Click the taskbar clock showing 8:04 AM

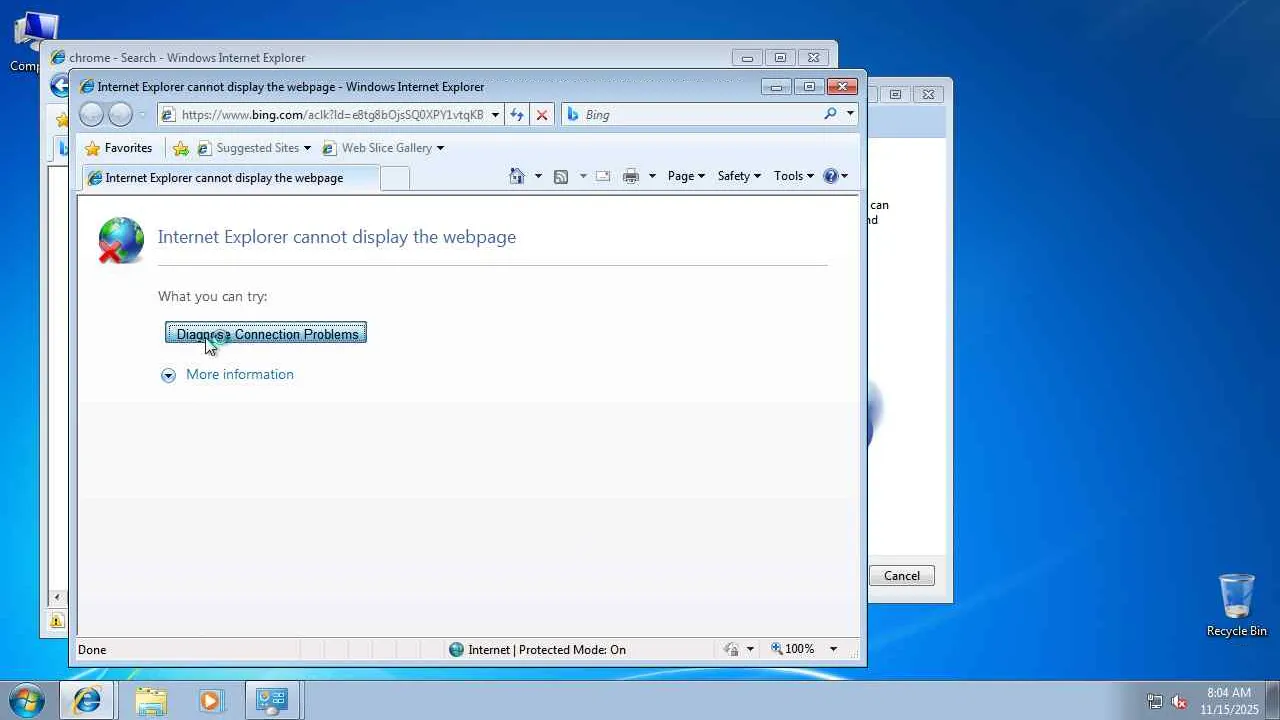[x=1229, y=700]
